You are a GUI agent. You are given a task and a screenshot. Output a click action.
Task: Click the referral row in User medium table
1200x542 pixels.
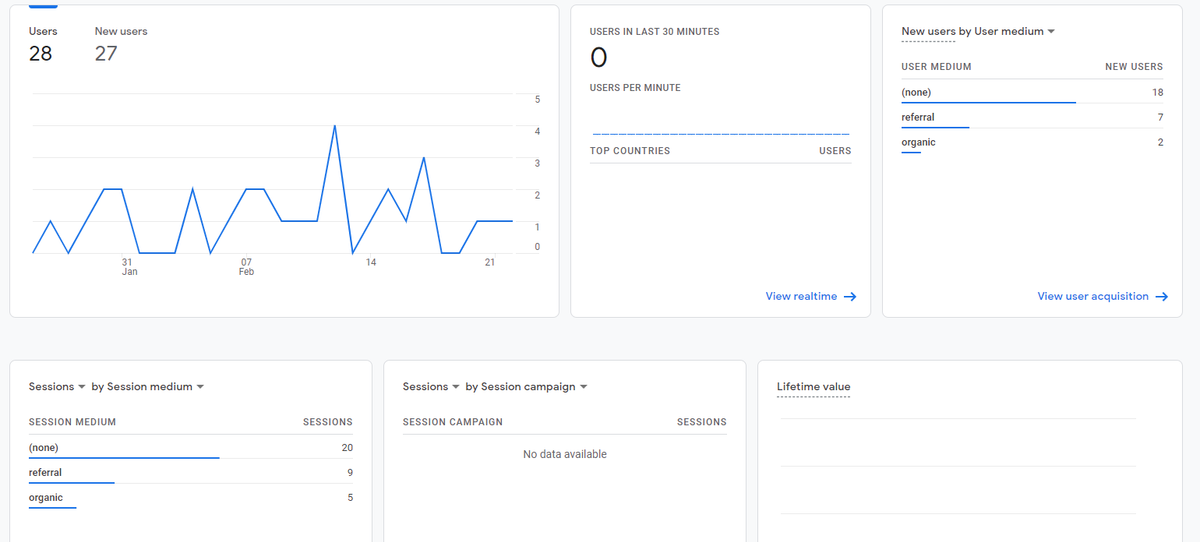[x=1032, y=117]
